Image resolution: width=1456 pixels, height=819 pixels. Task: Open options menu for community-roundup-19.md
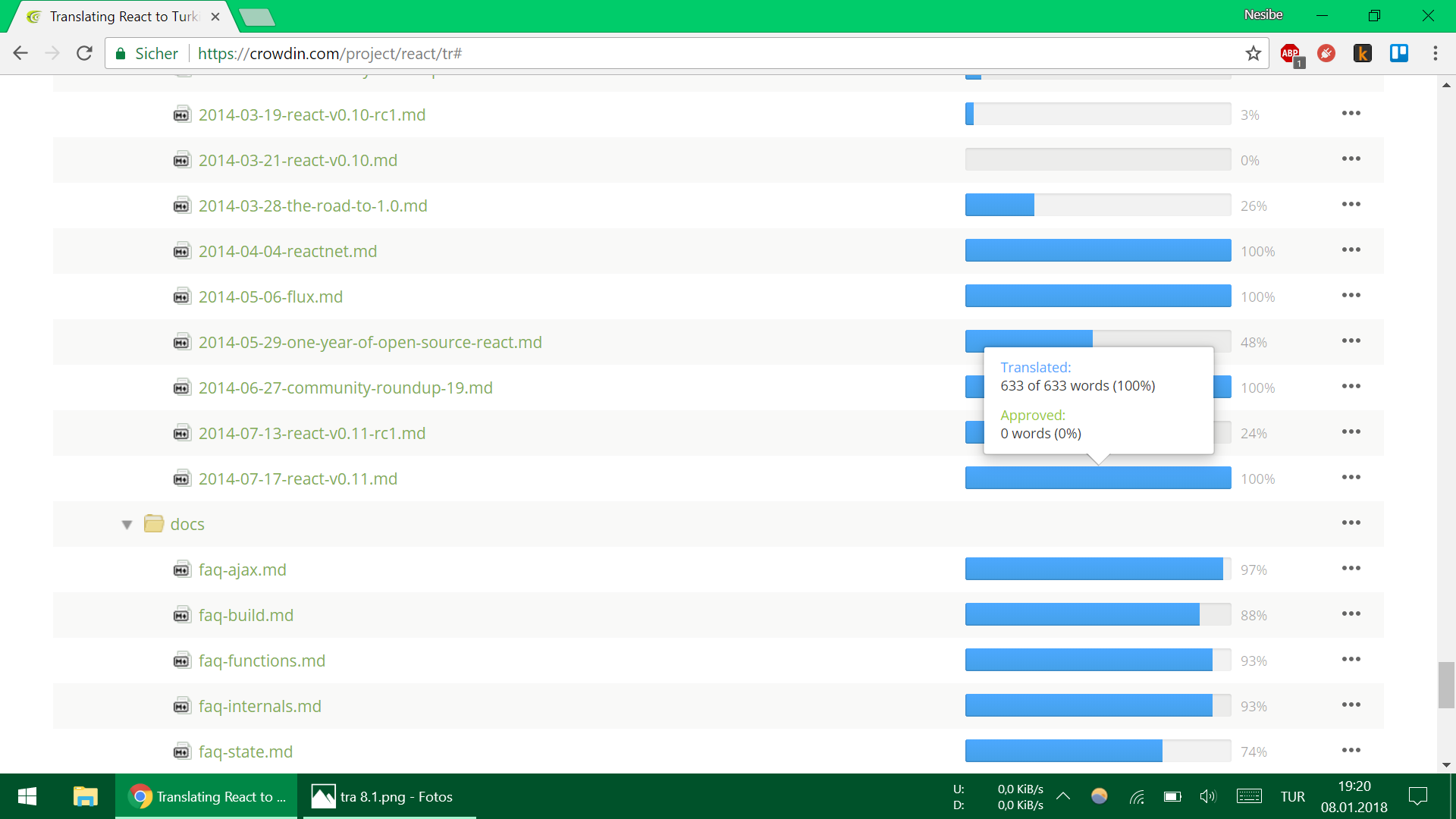coord(1351,387)
